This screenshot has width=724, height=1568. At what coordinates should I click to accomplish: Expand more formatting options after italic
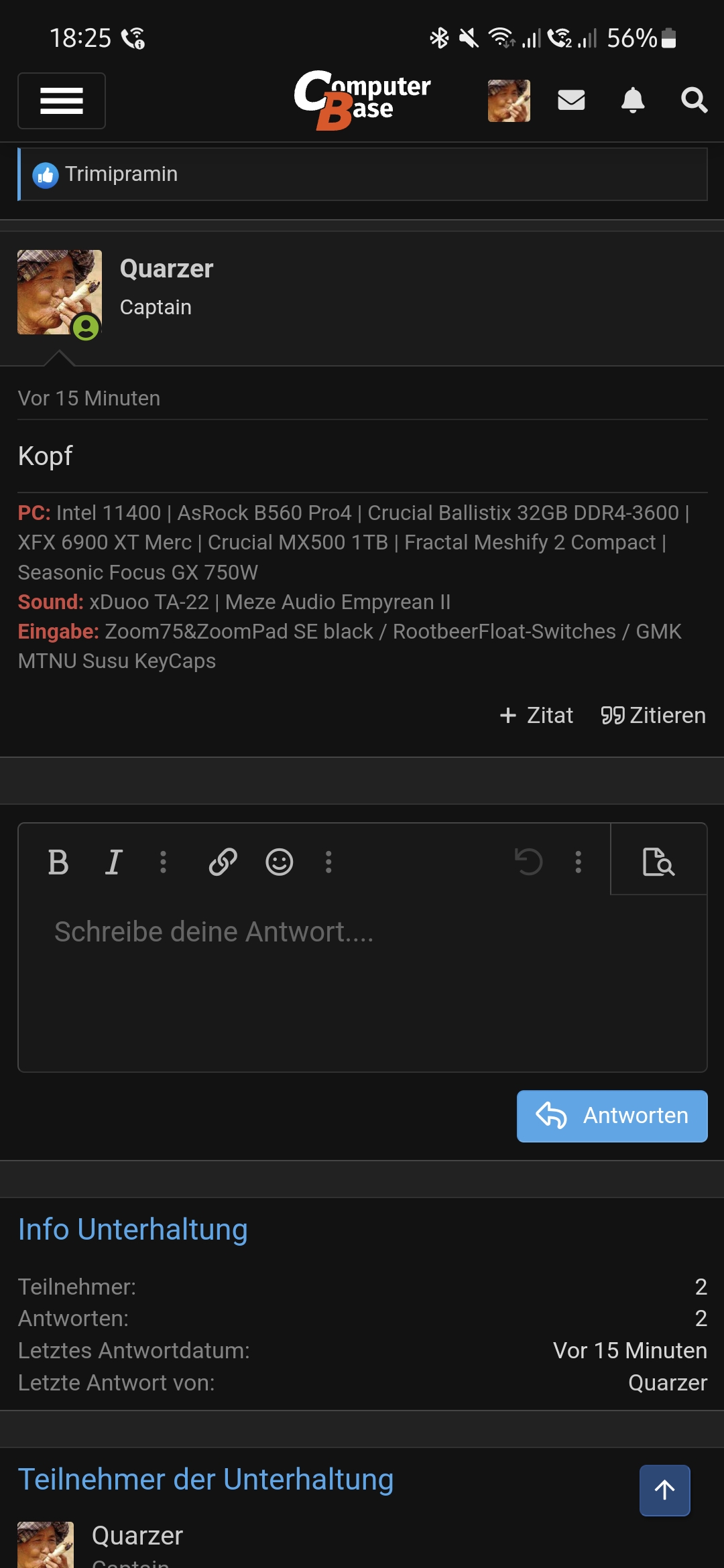click(163, 863)
